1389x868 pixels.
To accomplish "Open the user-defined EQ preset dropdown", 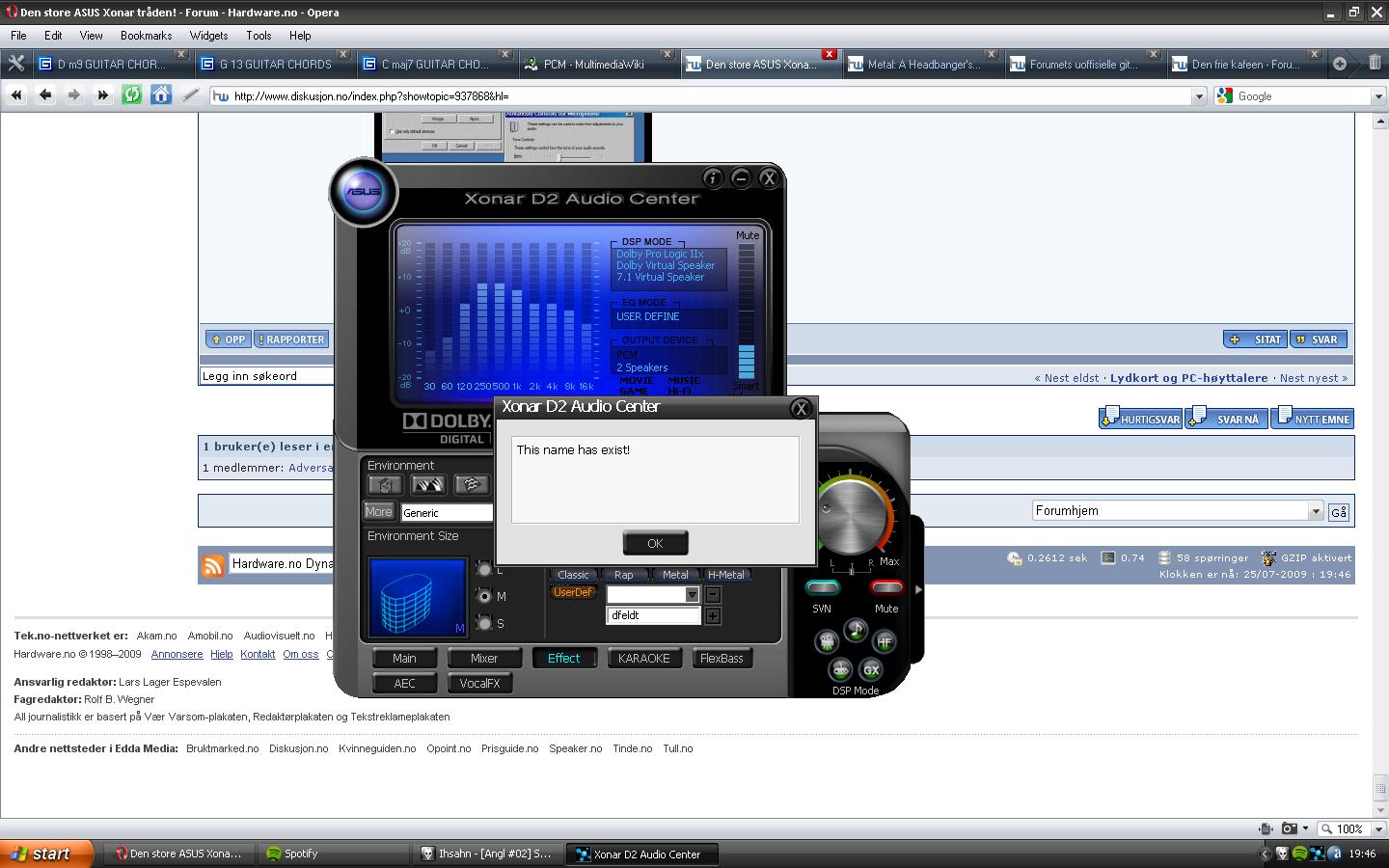I will click(692, 595).
